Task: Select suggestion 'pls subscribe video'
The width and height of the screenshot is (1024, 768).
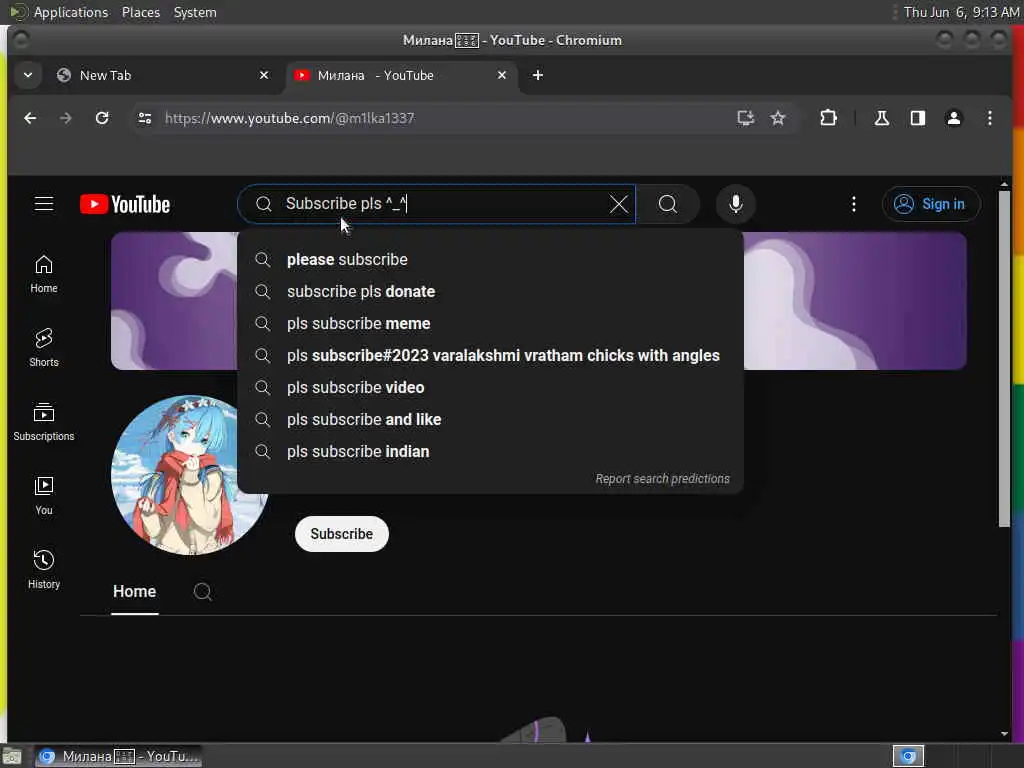Action: 490,387
